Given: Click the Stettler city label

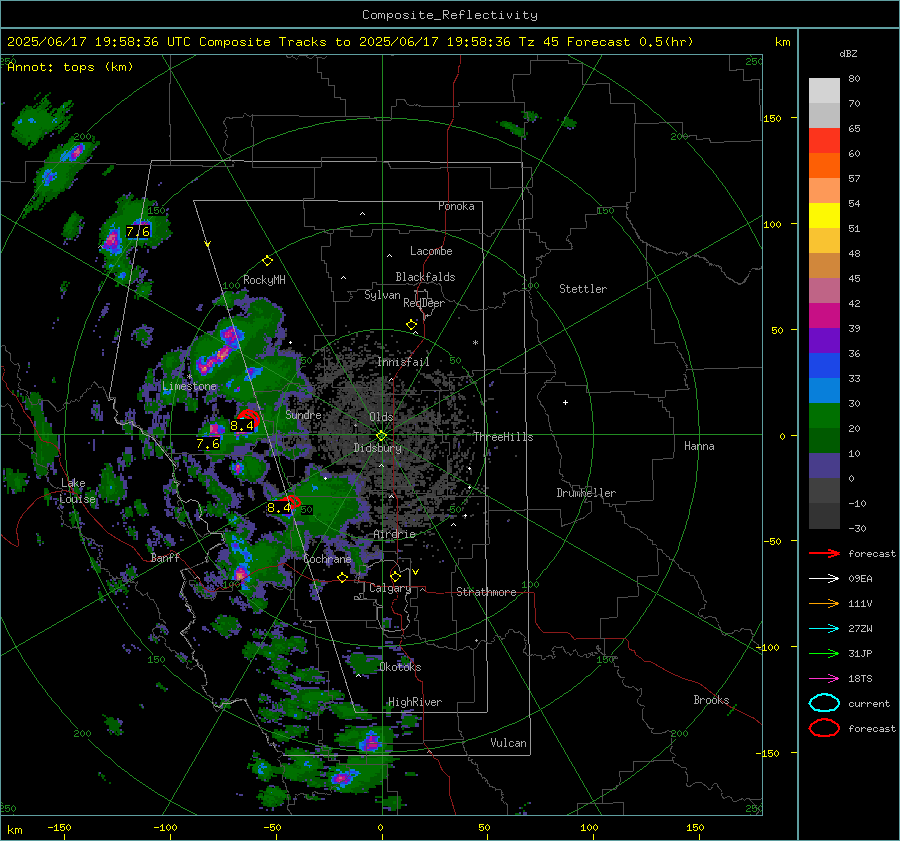Looking at the screenshot, I should click(583, 289).
